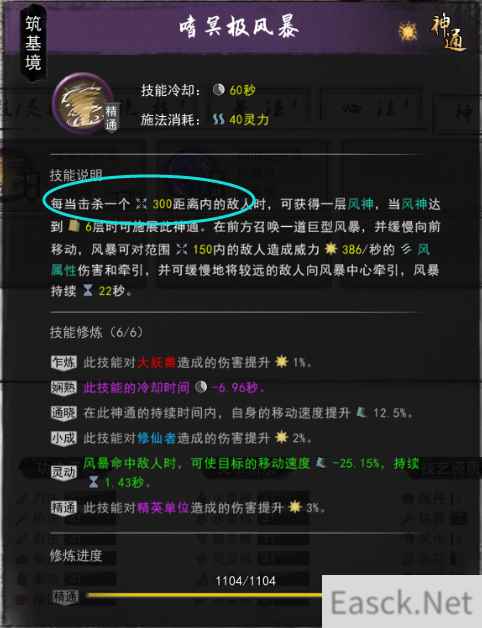Click the 技能修炼 (6/6) section header
Screen dimensions: 482x628
click(x=96, y=332)
